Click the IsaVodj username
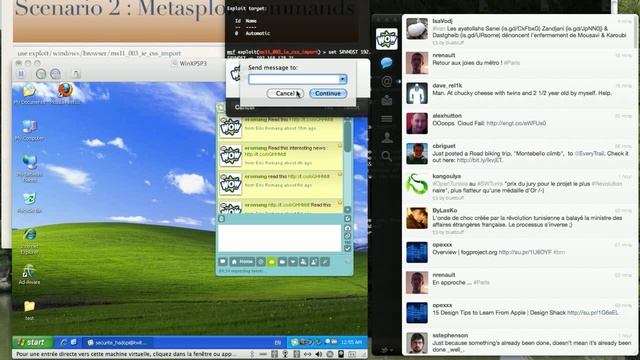 (442, 21)
